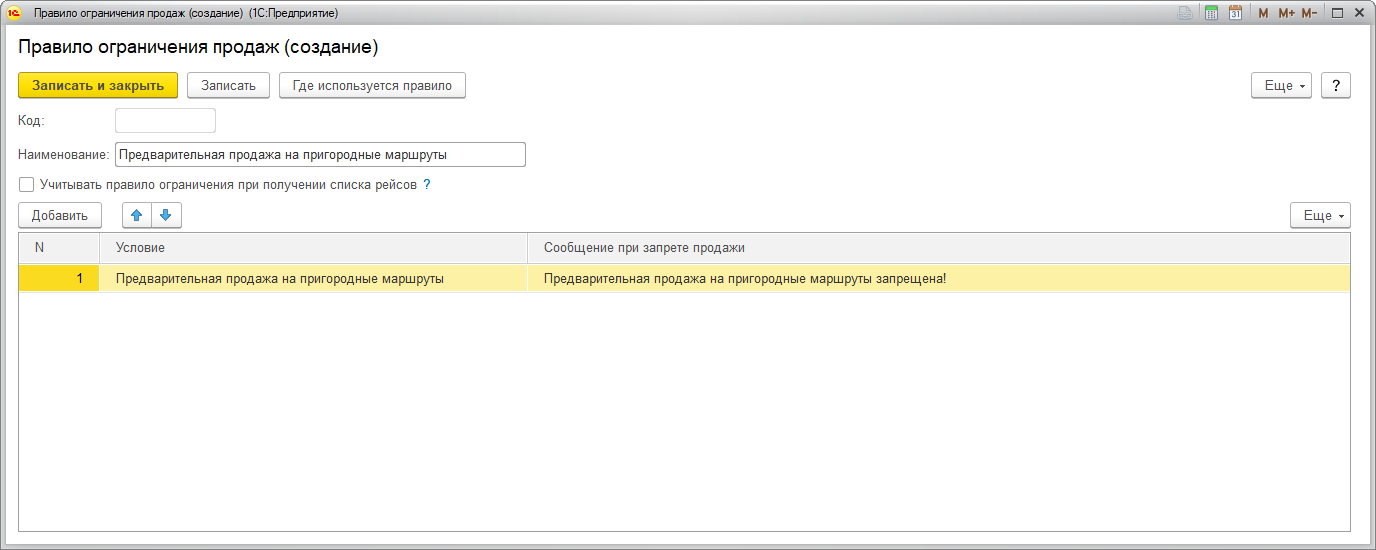Expand the top Еще dropdown menu
The height and width of the screenshot is (550, 1376).
coord(1281,86)
